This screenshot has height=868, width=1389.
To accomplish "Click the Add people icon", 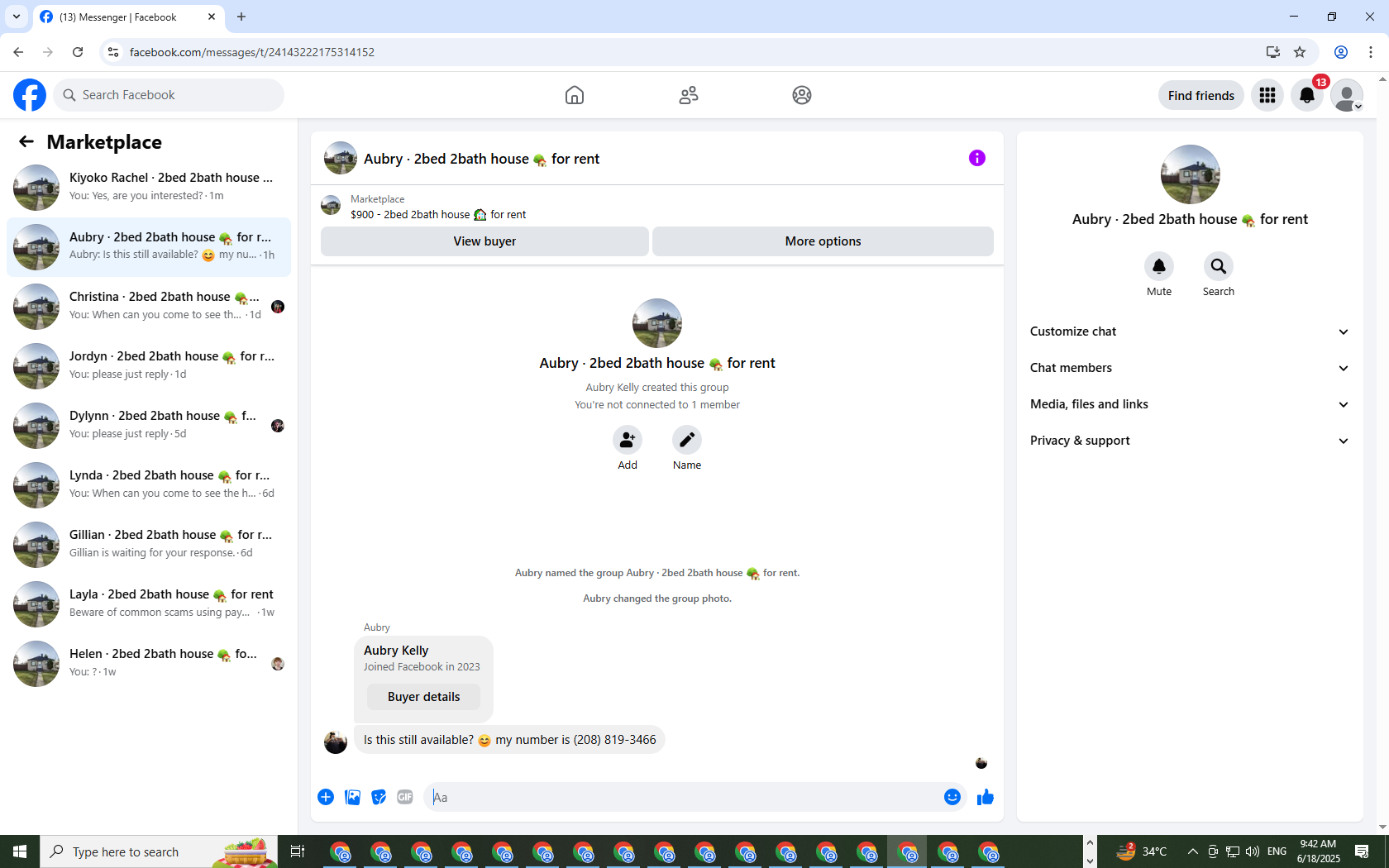I will point(628,440).
